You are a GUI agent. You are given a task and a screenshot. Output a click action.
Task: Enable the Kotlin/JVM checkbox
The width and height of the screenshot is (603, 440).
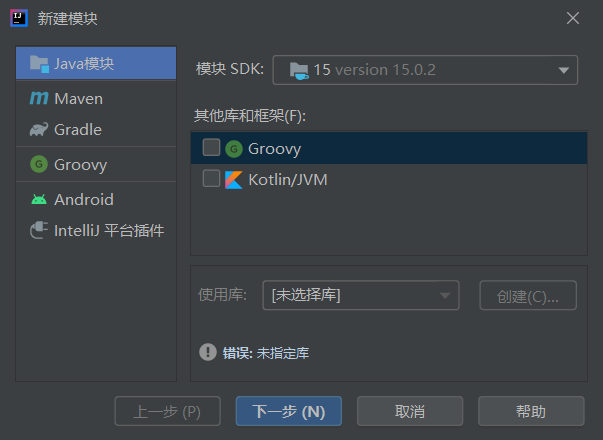pyautogui.click(x=211, y=179)
